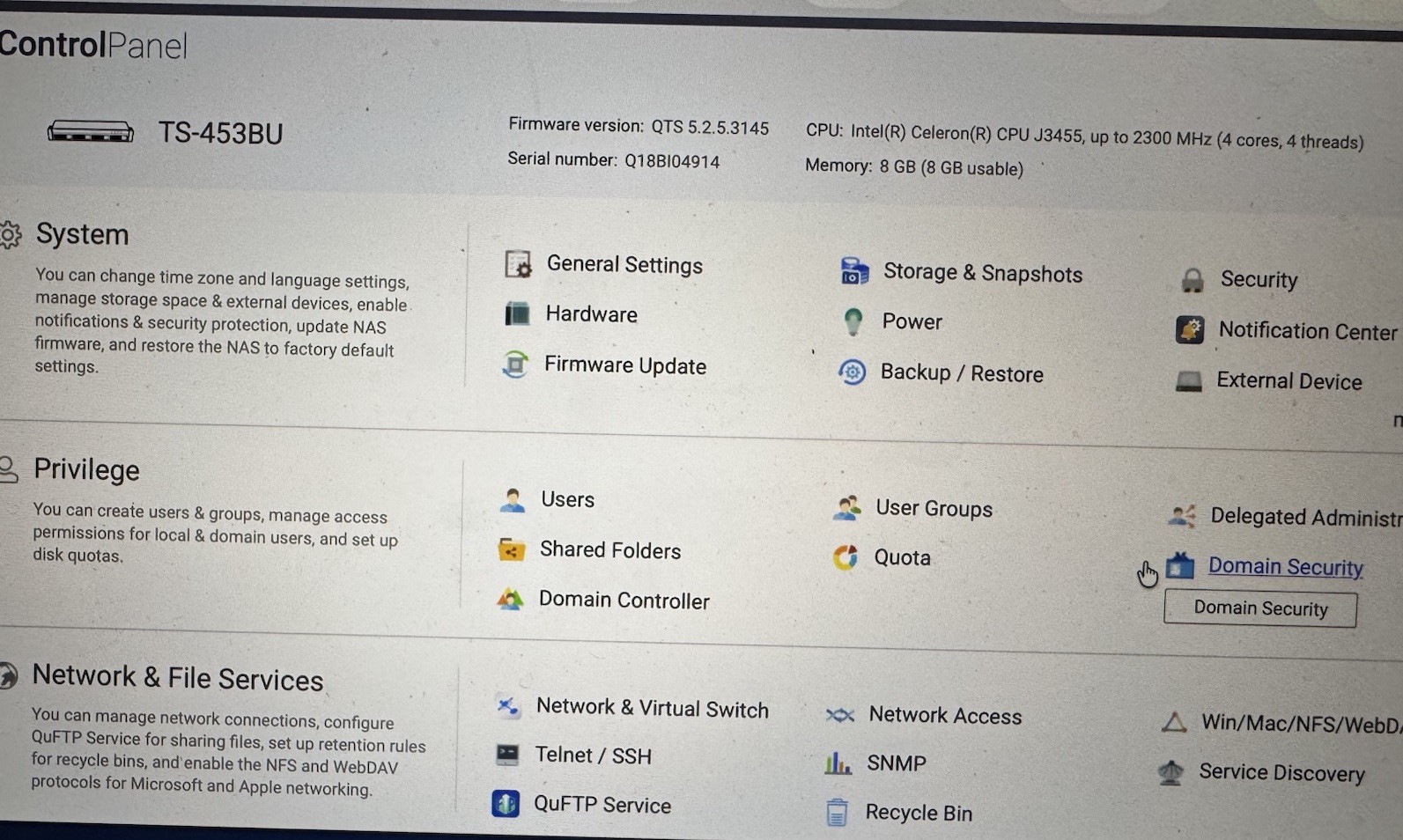Open the Users management link
Viewport: 1403px width, 840px height.
pyautogui.click(x=567, y=499)
